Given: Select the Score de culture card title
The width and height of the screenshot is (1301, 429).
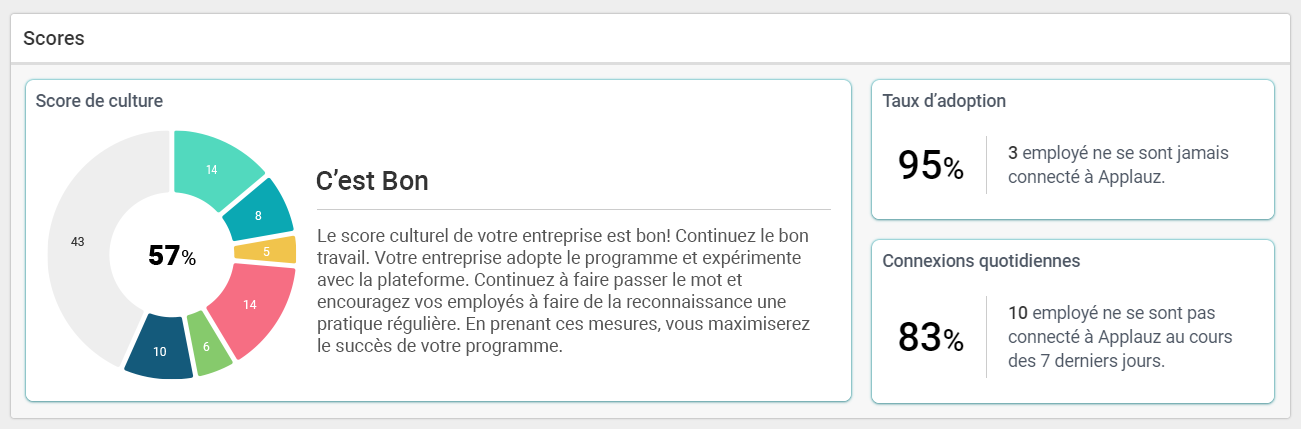Looking at the screenshot, I should click(99, 100).
